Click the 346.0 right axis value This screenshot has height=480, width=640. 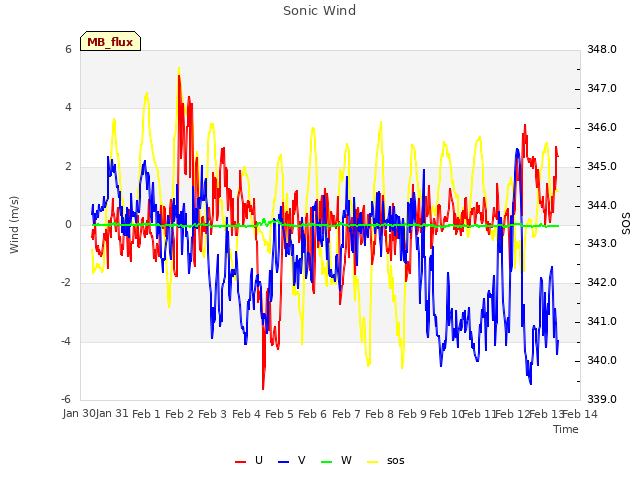point(602,127)
